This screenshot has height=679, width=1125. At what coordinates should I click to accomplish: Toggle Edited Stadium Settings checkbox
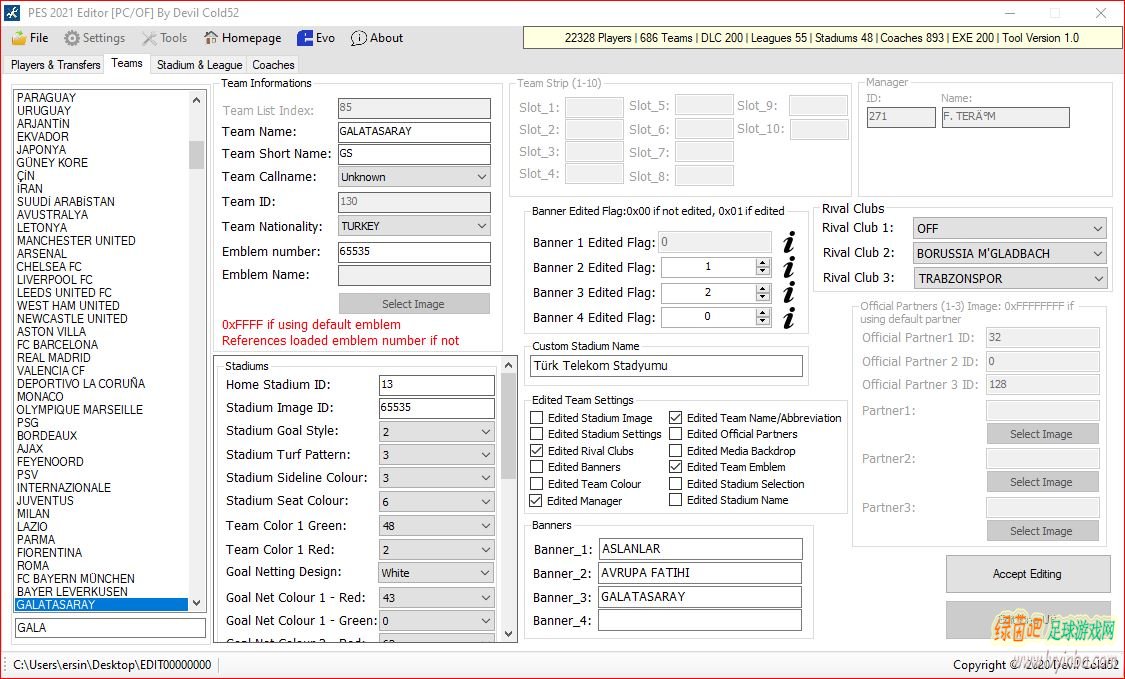coord(536,434)
